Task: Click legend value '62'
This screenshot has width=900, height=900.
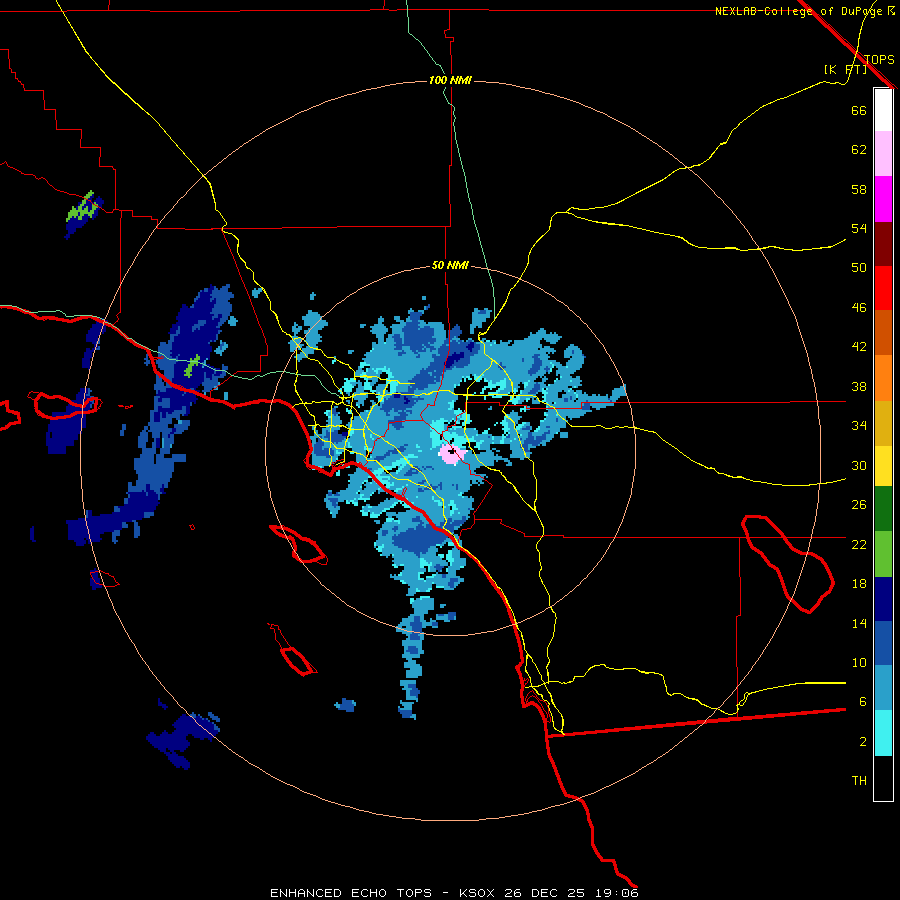Action: [859, 150]
